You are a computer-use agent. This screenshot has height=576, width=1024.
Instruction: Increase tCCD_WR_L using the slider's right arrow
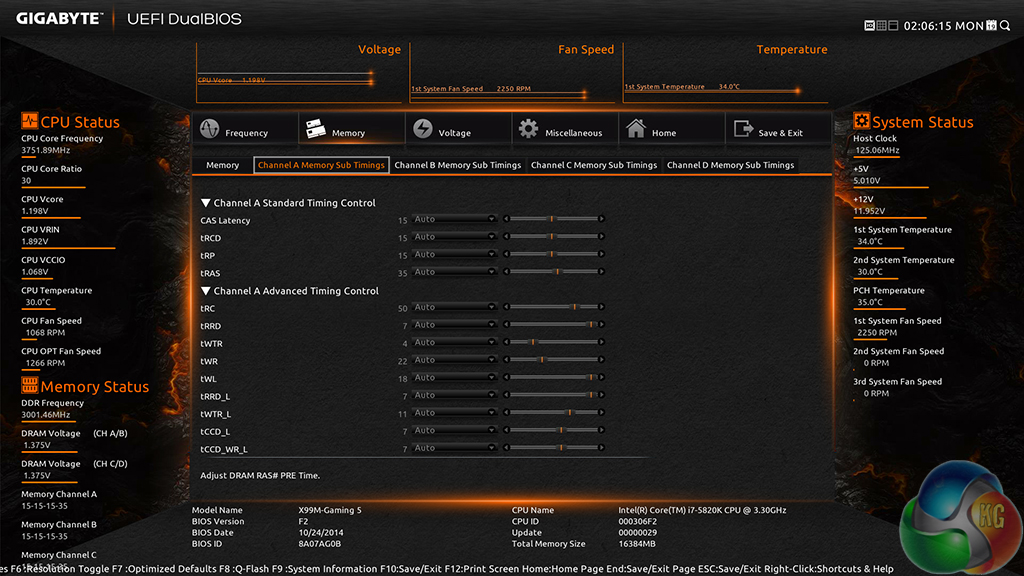601,448
